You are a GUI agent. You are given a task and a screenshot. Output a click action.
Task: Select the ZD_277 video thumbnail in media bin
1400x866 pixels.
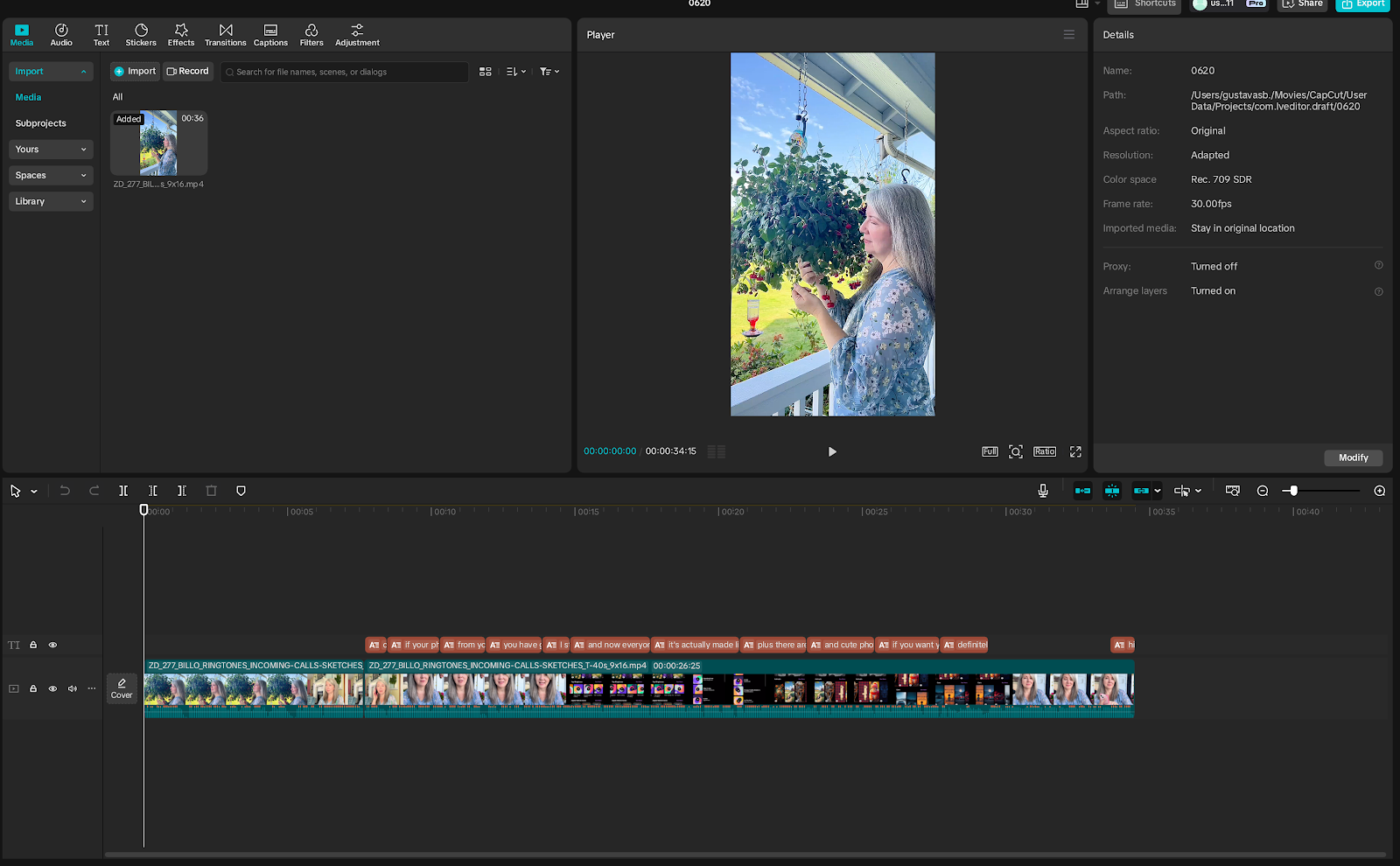coord(158,143)
